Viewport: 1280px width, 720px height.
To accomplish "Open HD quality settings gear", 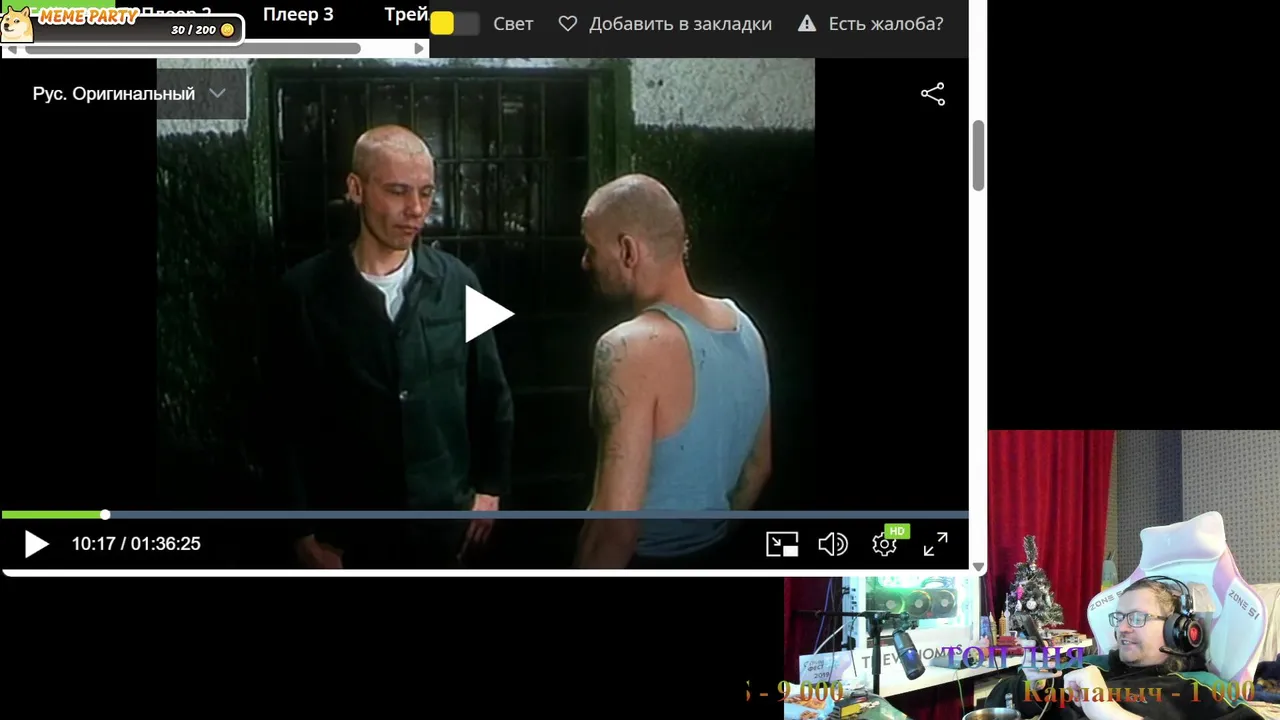I will click(x=885, y=543).
